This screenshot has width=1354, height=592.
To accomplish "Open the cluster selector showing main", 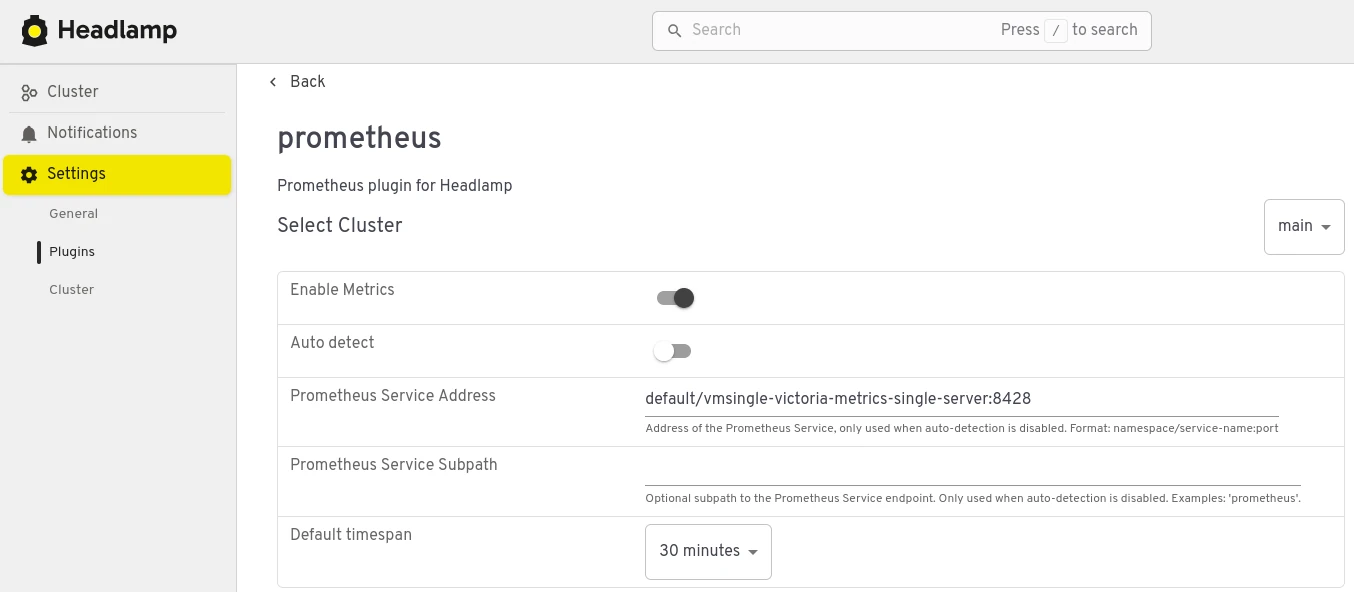I will 1303,226.
